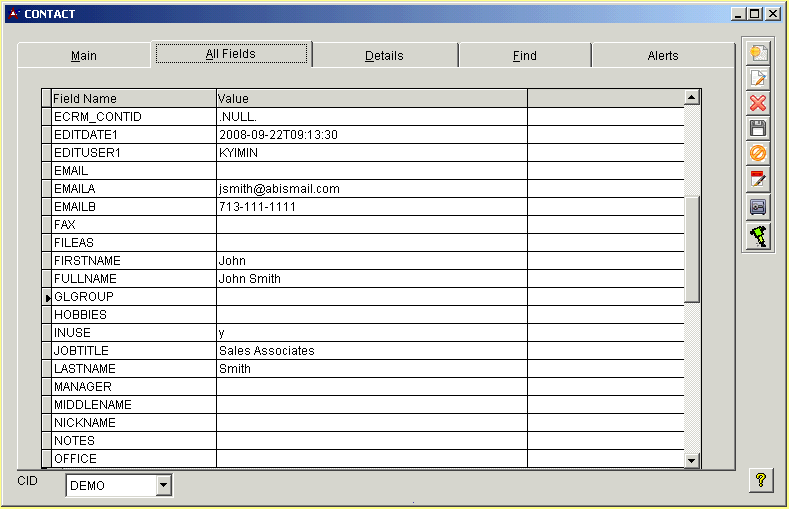Click the green pushpin icon
The width and height of the screenshot is (789, 509).
[758, 236]
